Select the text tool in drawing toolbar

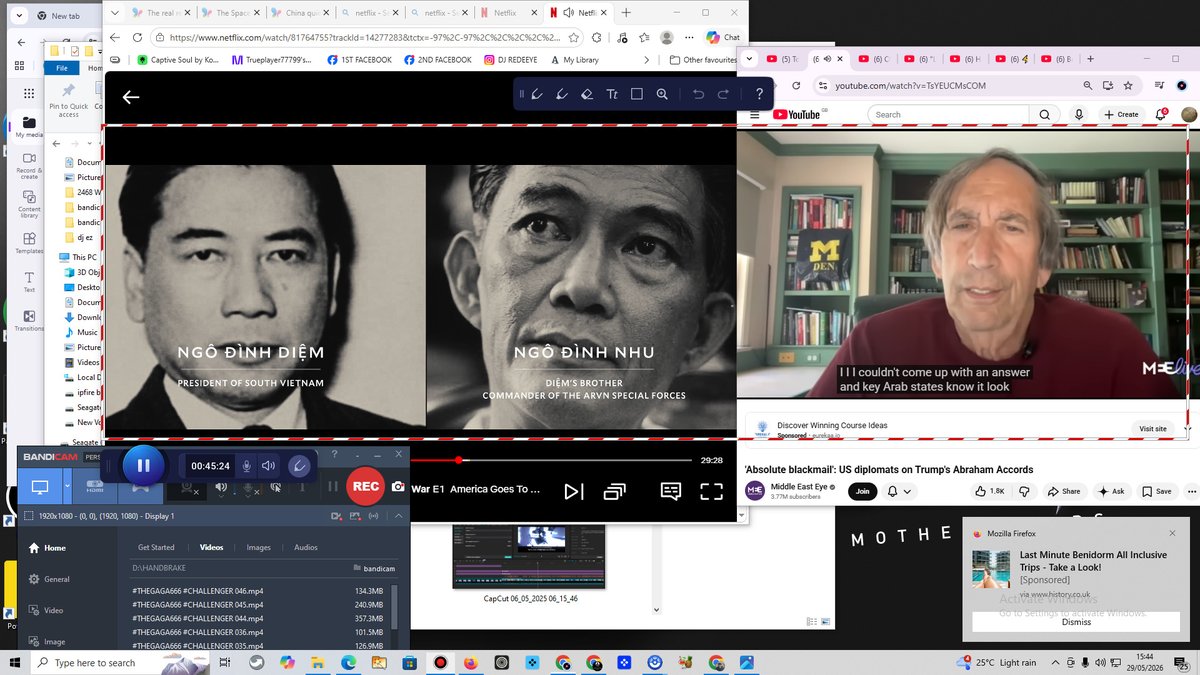pos(612,94)
